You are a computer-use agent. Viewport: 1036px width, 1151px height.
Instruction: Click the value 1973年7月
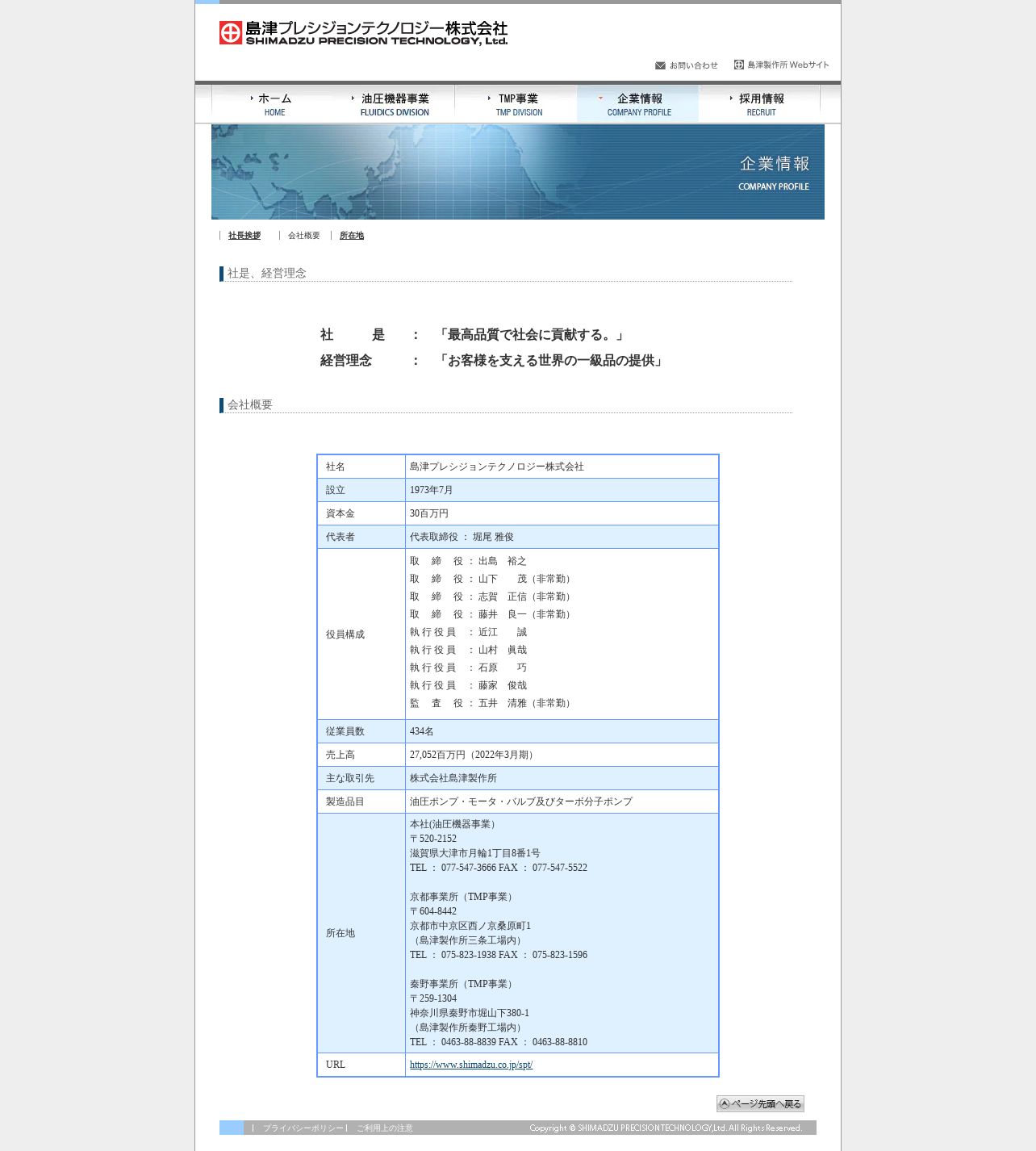pyautogui.click(x=432, y=490)
